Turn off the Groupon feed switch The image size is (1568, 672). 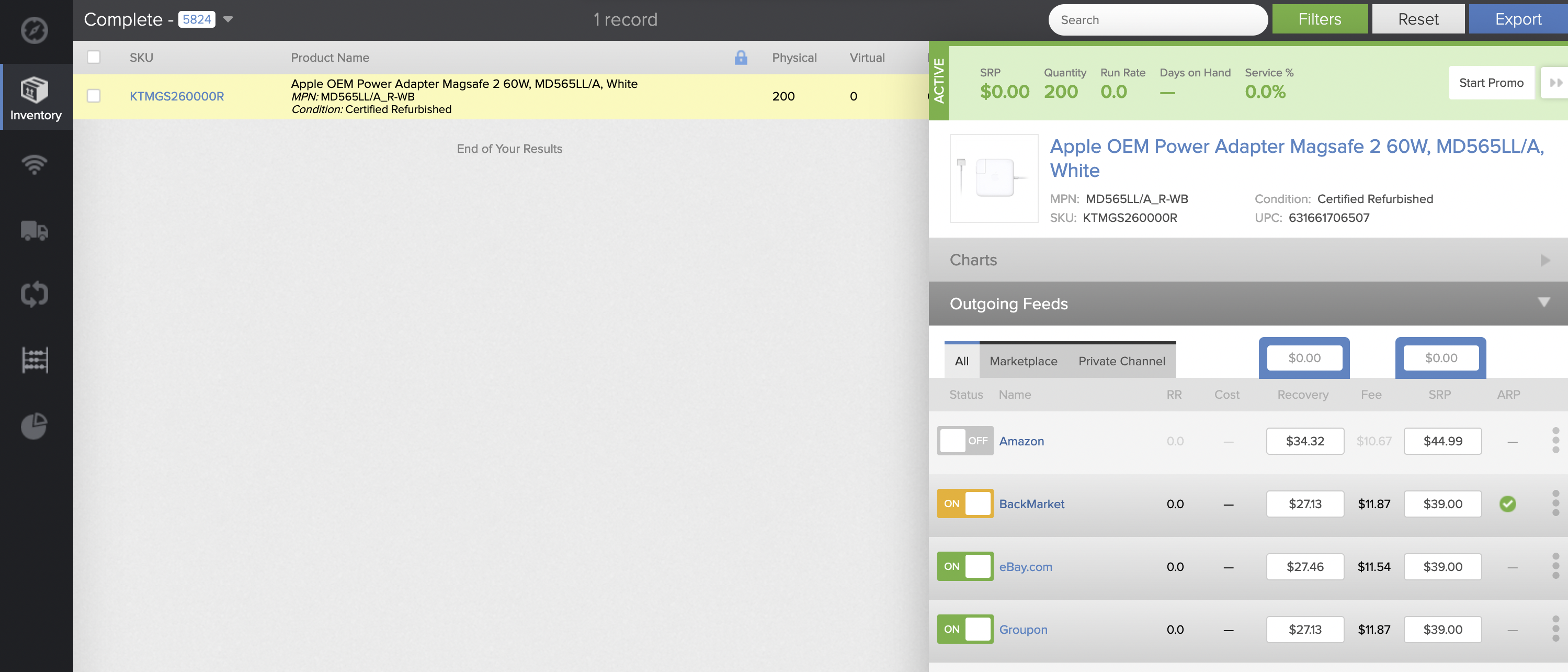pos(965,629)
